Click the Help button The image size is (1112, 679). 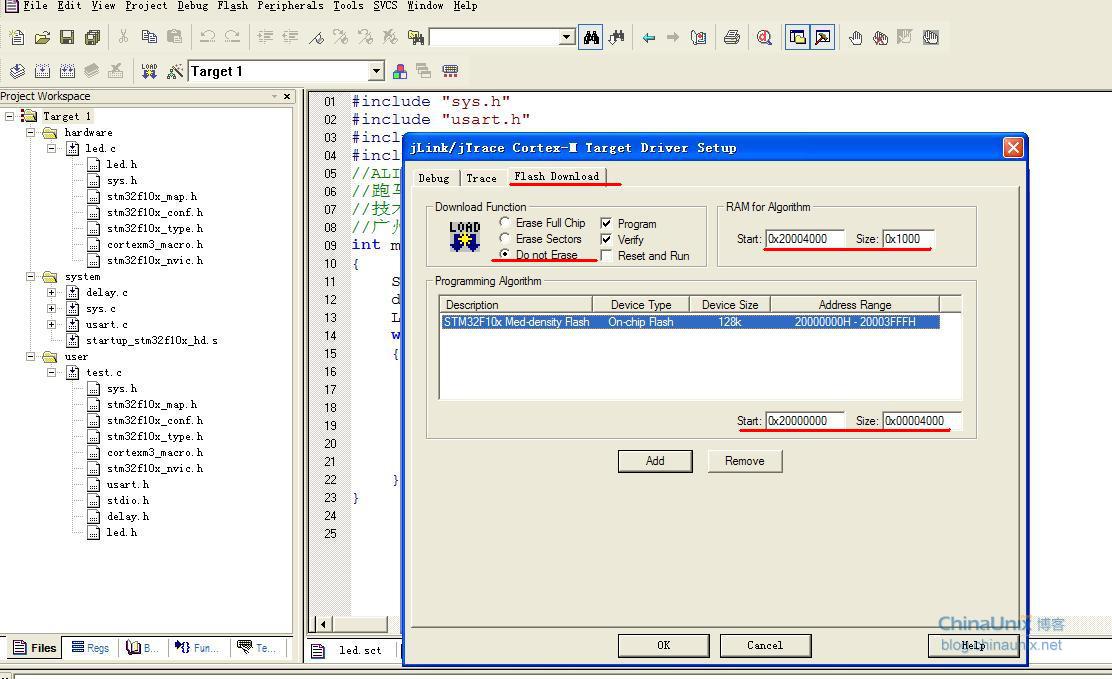[973, 646]
